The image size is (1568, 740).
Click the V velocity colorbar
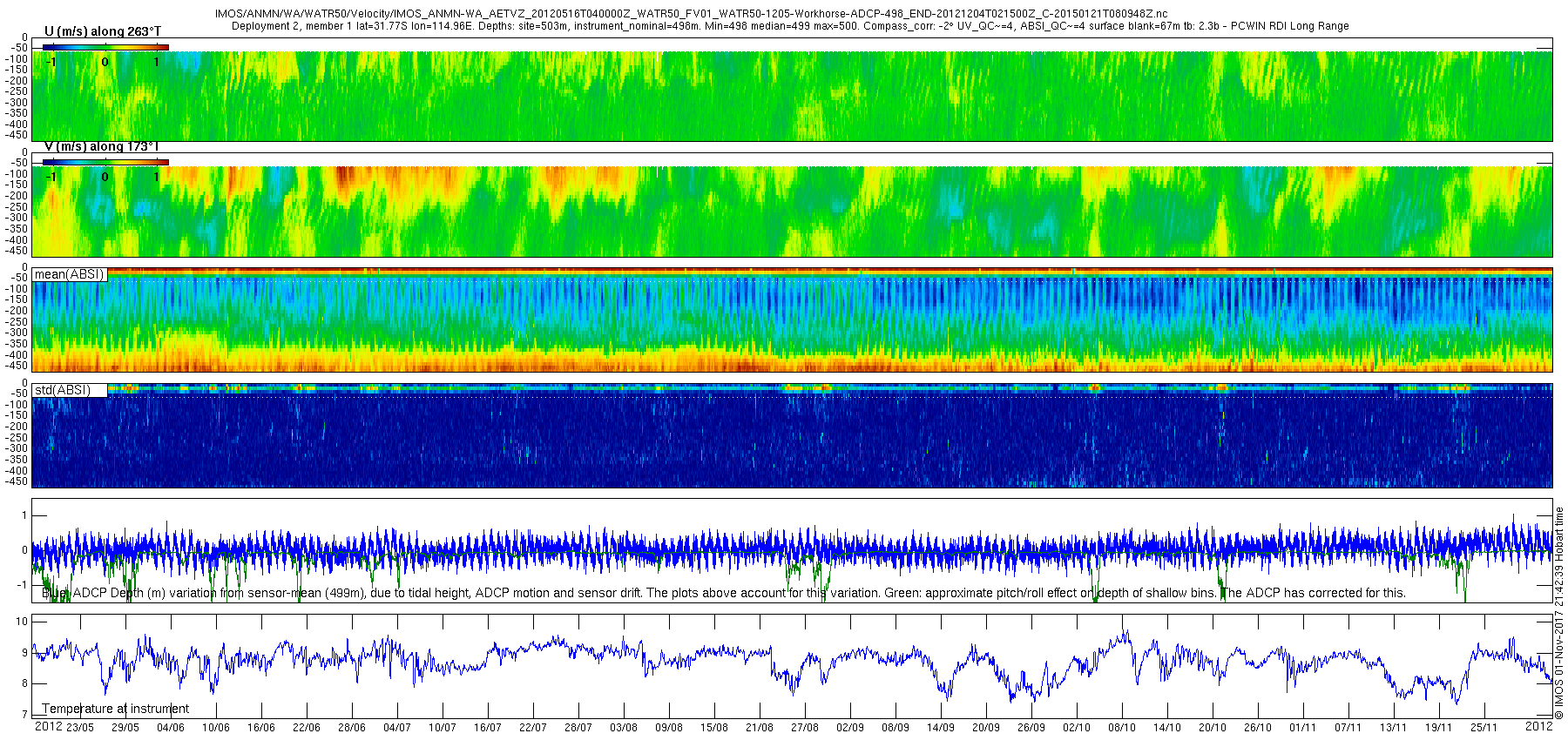coord(105,162)
